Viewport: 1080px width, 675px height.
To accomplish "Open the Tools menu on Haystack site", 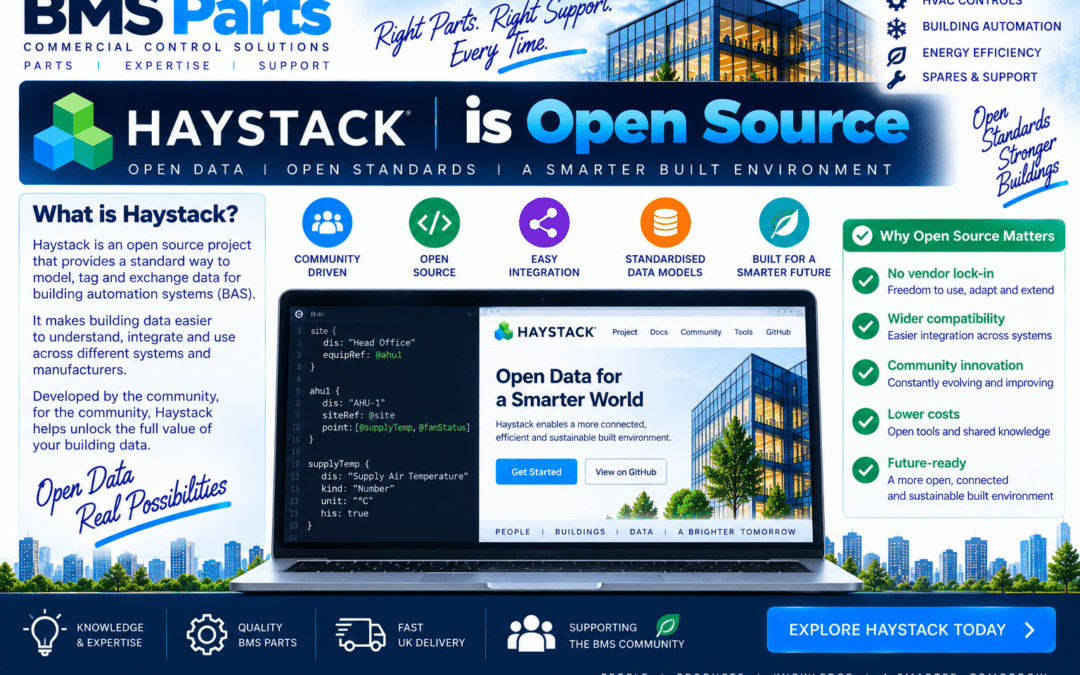I will pyautogui.click(x=743, y=332).
